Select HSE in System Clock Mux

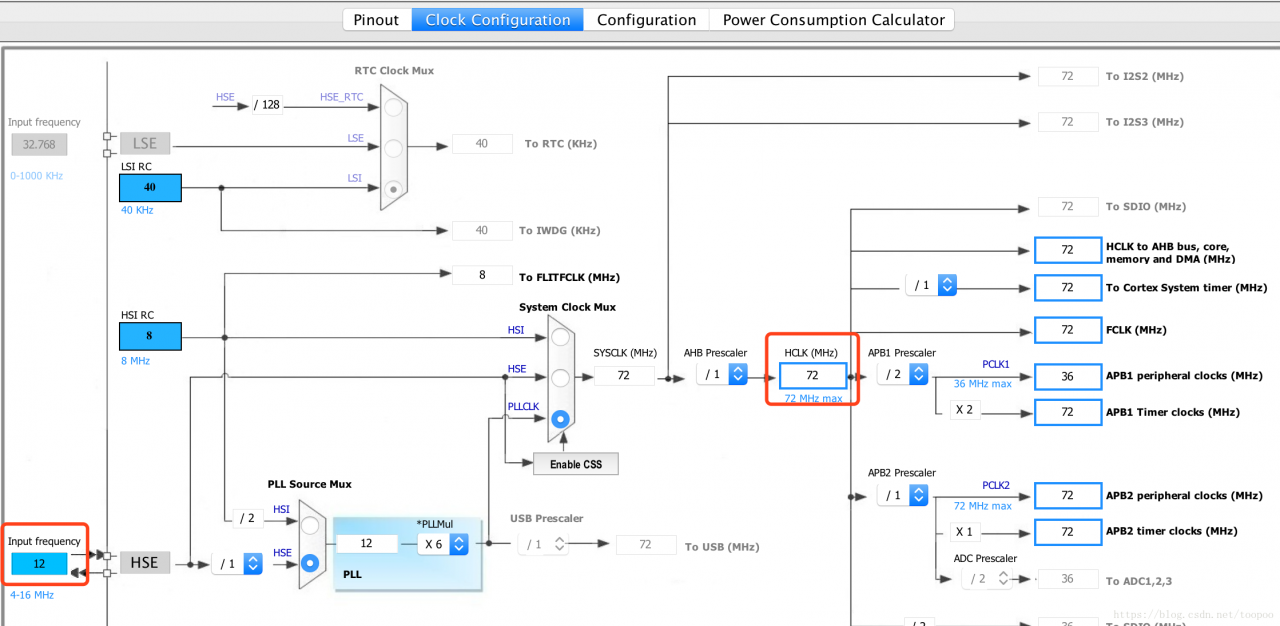[561, 378]
